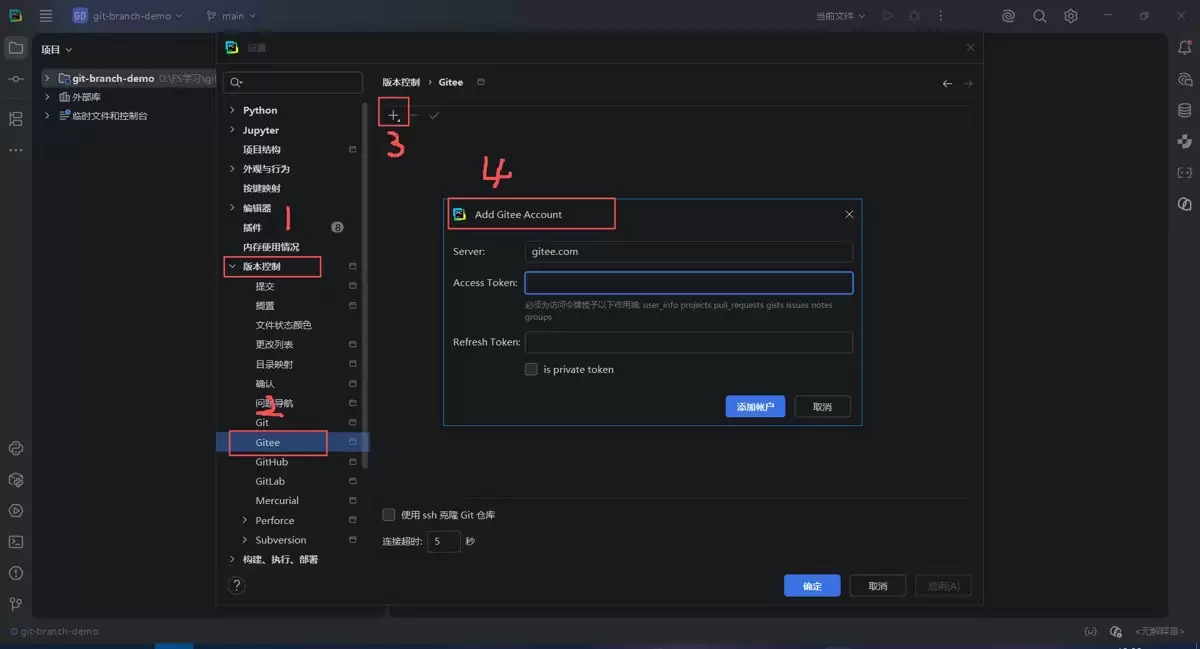Open the Problems tool window icon
The height and width of the screenshot is (649, 1200).
pyautogui.click(x=16, y=573)
